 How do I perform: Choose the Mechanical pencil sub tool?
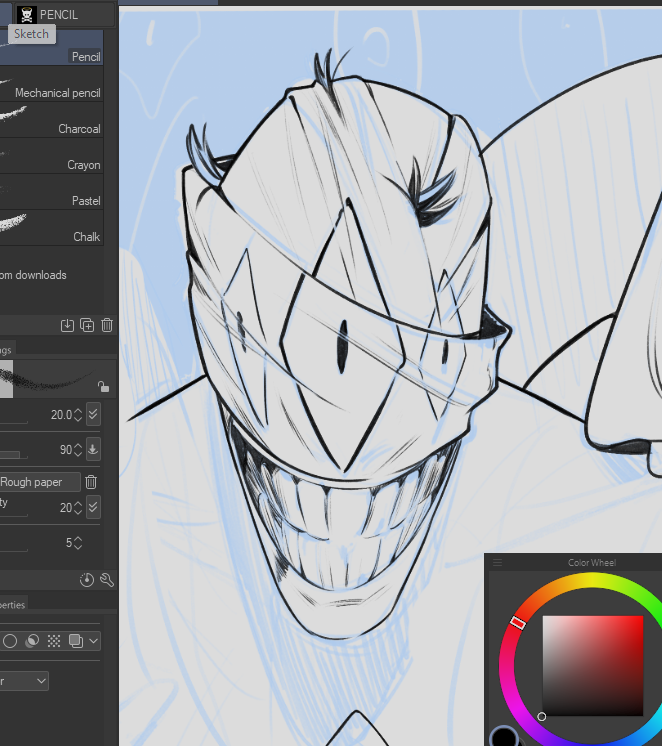point(51,84)
